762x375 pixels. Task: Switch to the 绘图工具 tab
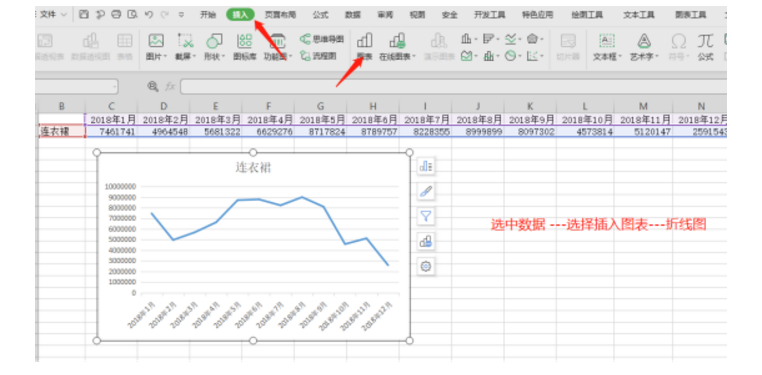point(587,15)
